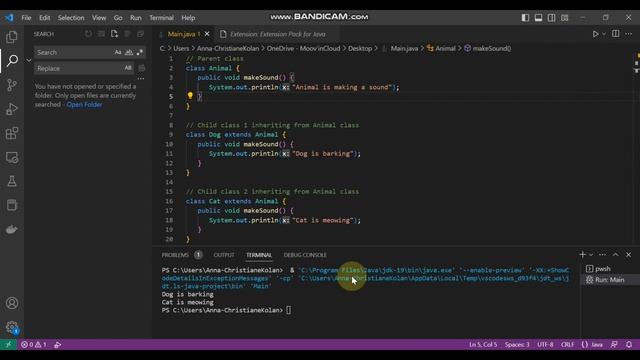The height and width of the screenshot is (360, 640).
Task: Open the Extensions view
Action: pyautogui.click(x=12, y=133)
